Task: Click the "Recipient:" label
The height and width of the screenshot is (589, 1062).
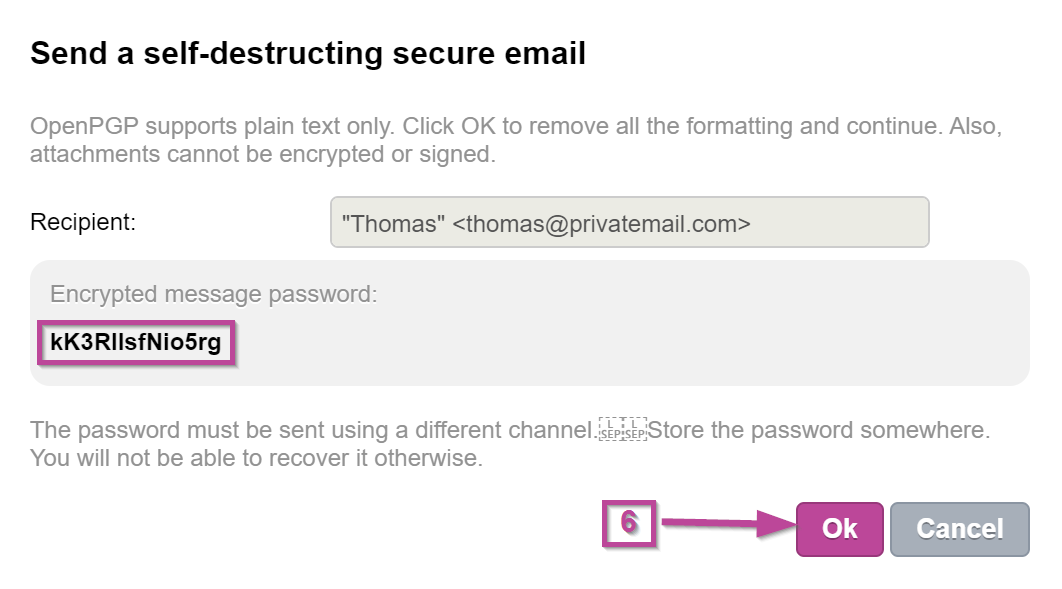Action: pyautogui.click(x=83, y=222)
